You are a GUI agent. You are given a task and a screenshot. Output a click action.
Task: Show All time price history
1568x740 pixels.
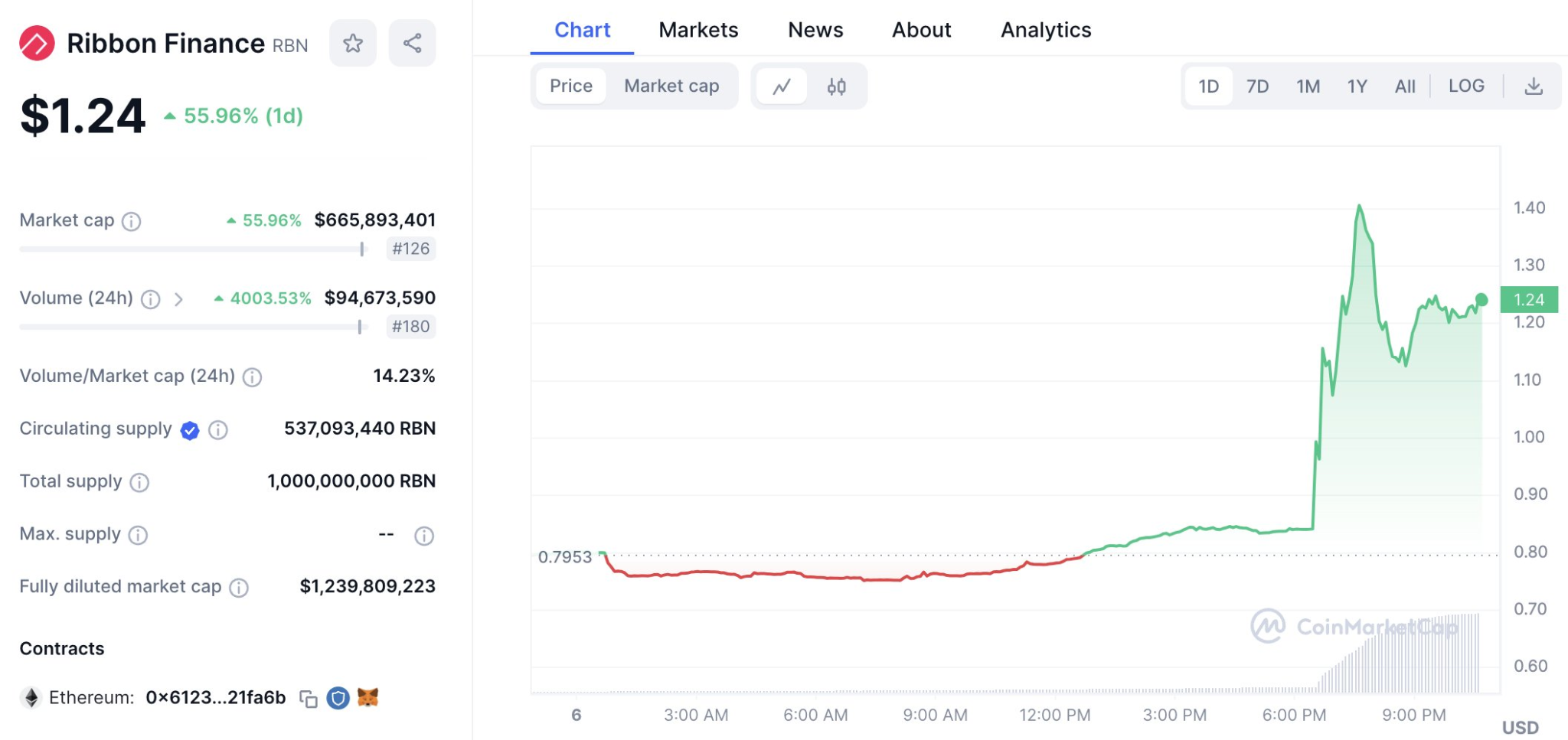pos(1404,86)
